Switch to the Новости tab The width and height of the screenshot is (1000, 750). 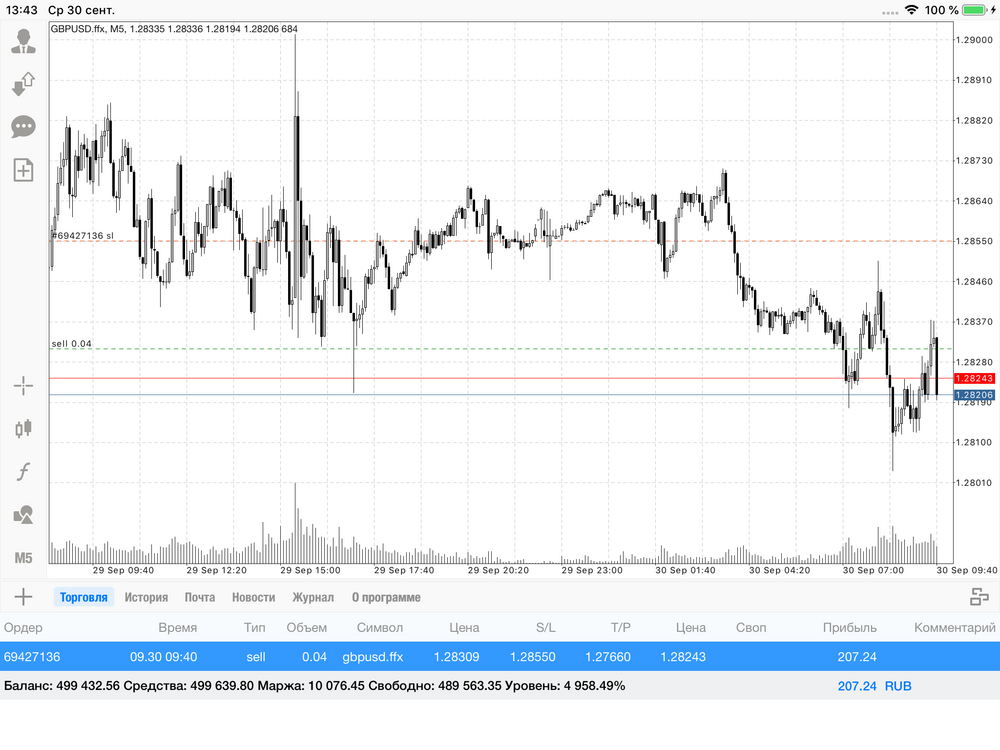pos(253,598)
